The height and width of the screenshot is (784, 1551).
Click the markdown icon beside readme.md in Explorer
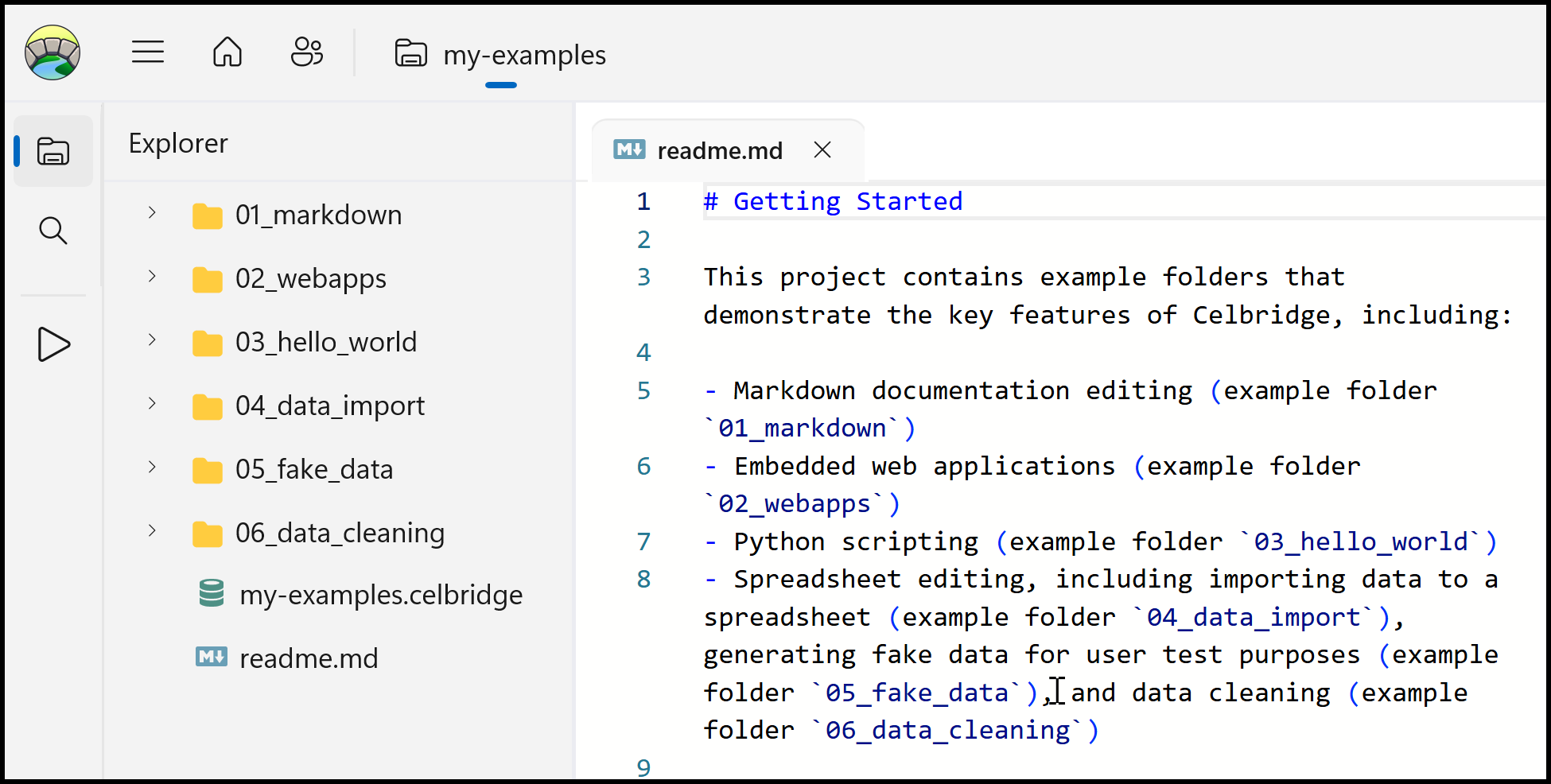(x=212, y=657)
